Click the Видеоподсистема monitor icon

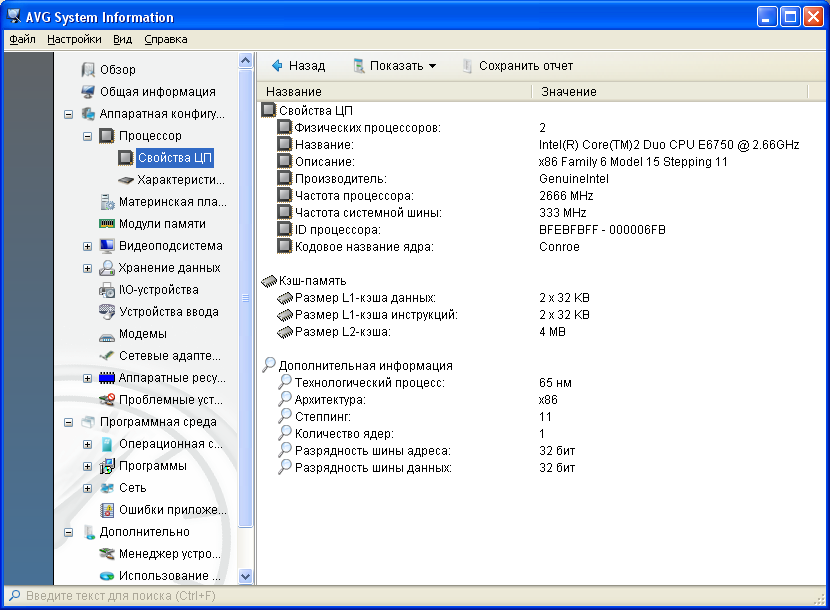tap(107, 246)
